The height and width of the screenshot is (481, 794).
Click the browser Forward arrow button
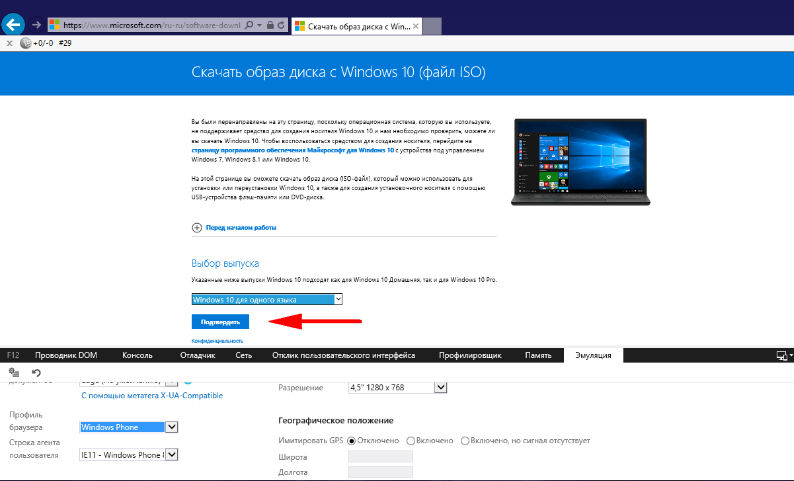(x=36, y=24)
